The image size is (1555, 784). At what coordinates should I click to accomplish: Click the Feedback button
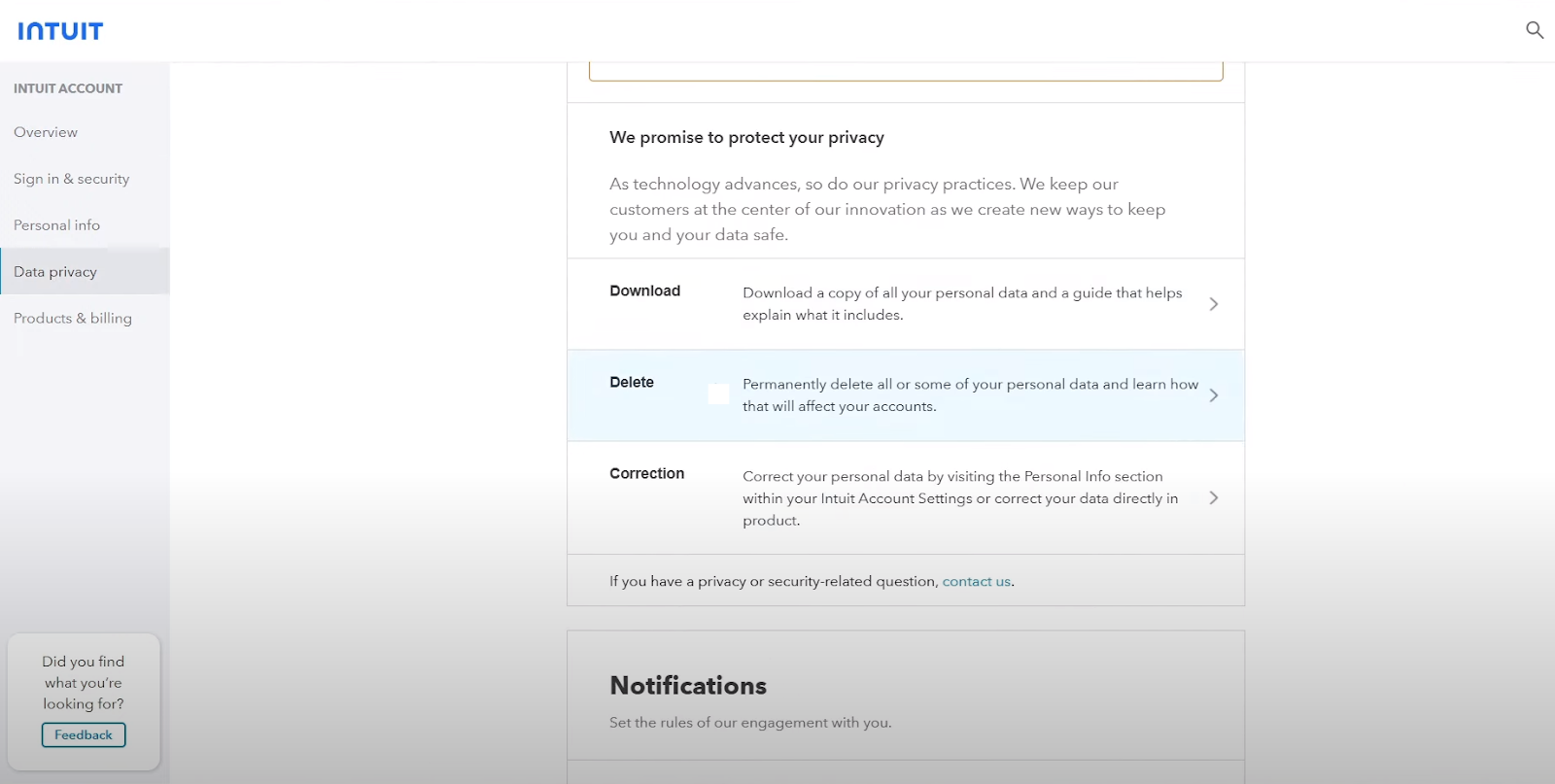[x=84, y=735]
